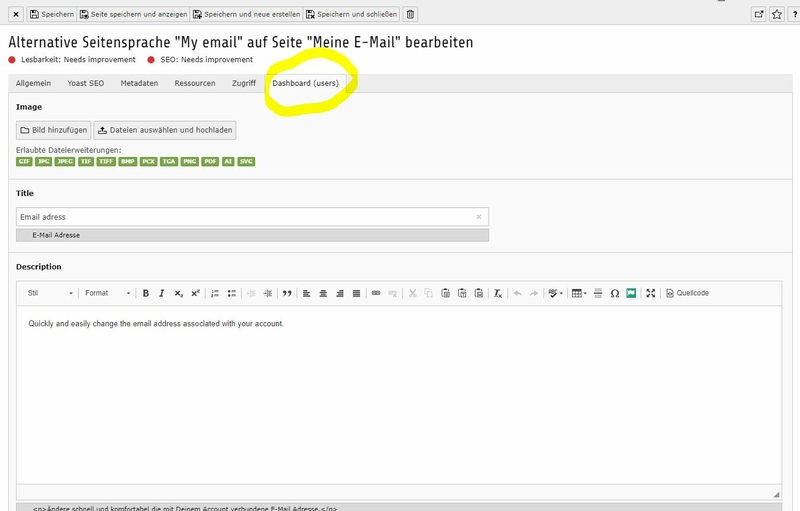This screenshot has width=800, height=511.
Task: Click paste as plain text icon
Action: 462,293
